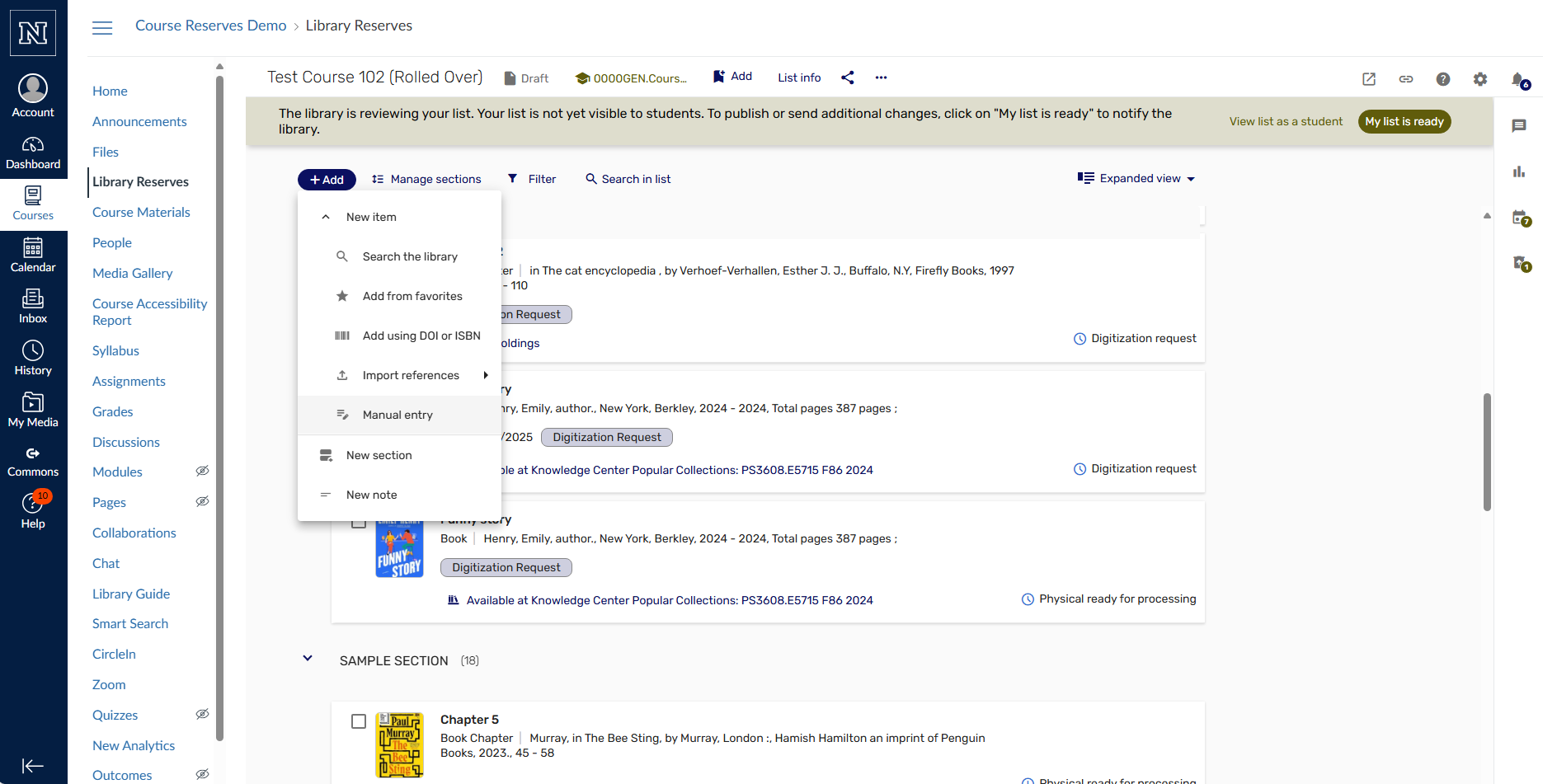Go to Dashboard in global nav
Viewport: 1557px width, 784px height.
coord(33,153)
